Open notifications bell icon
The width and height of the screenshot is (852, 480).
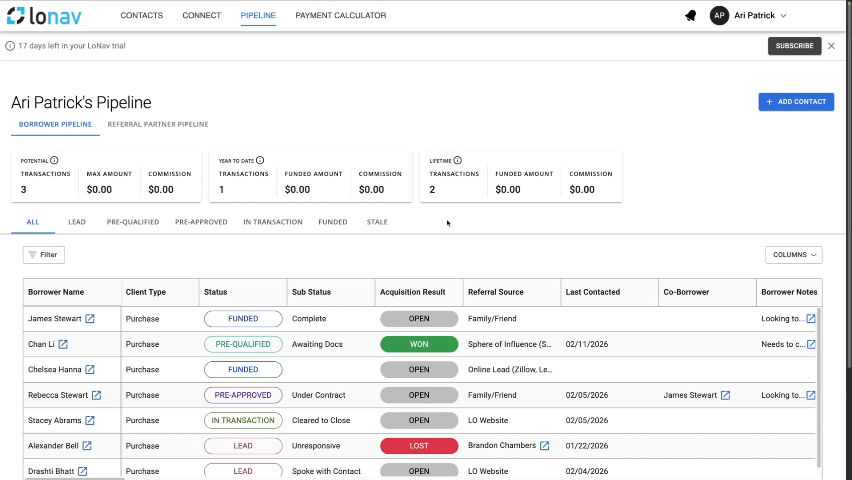(690, 16)
